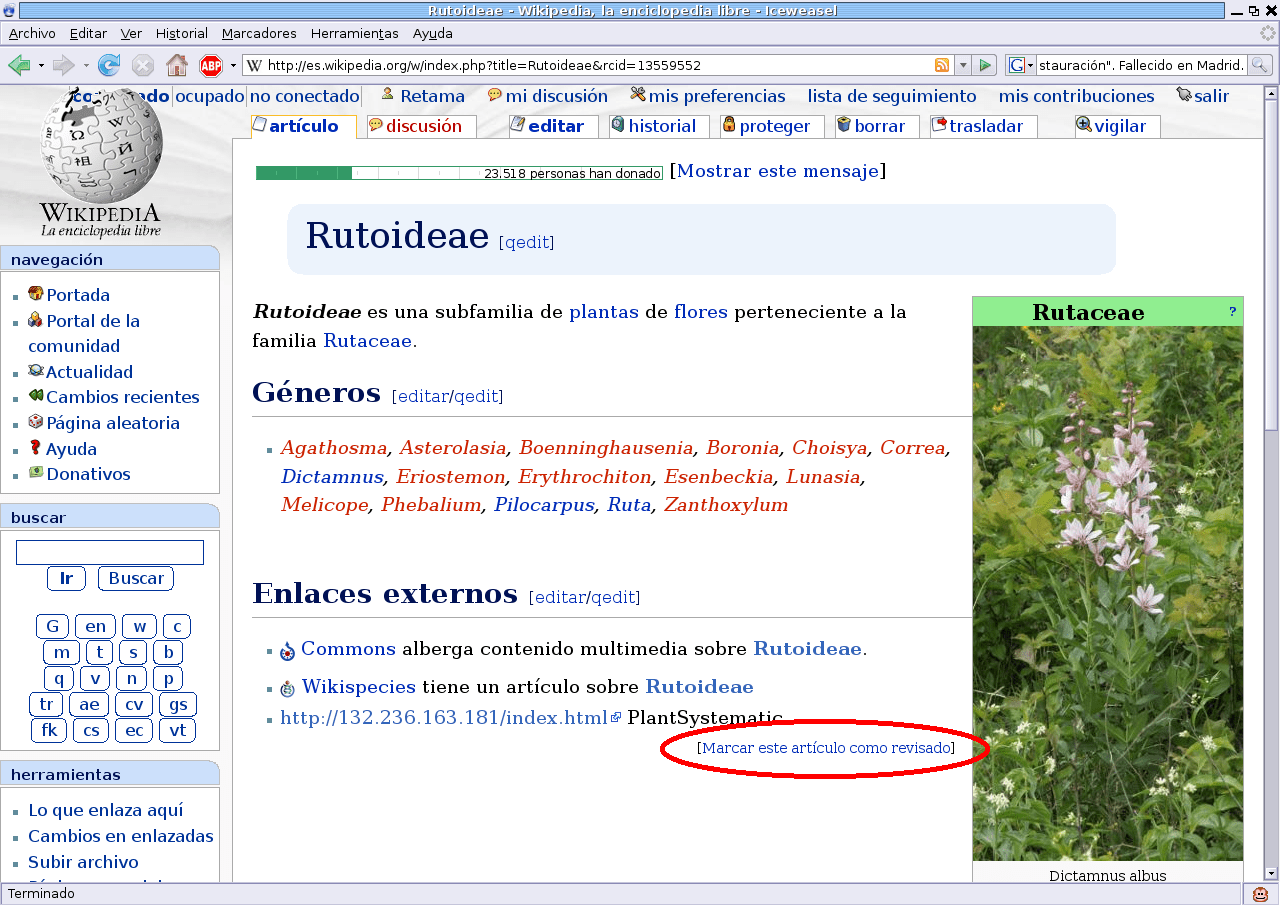The image size is (1280, 906).
Task: Reload the page with the refresh icon
Action: coord(109,66)
